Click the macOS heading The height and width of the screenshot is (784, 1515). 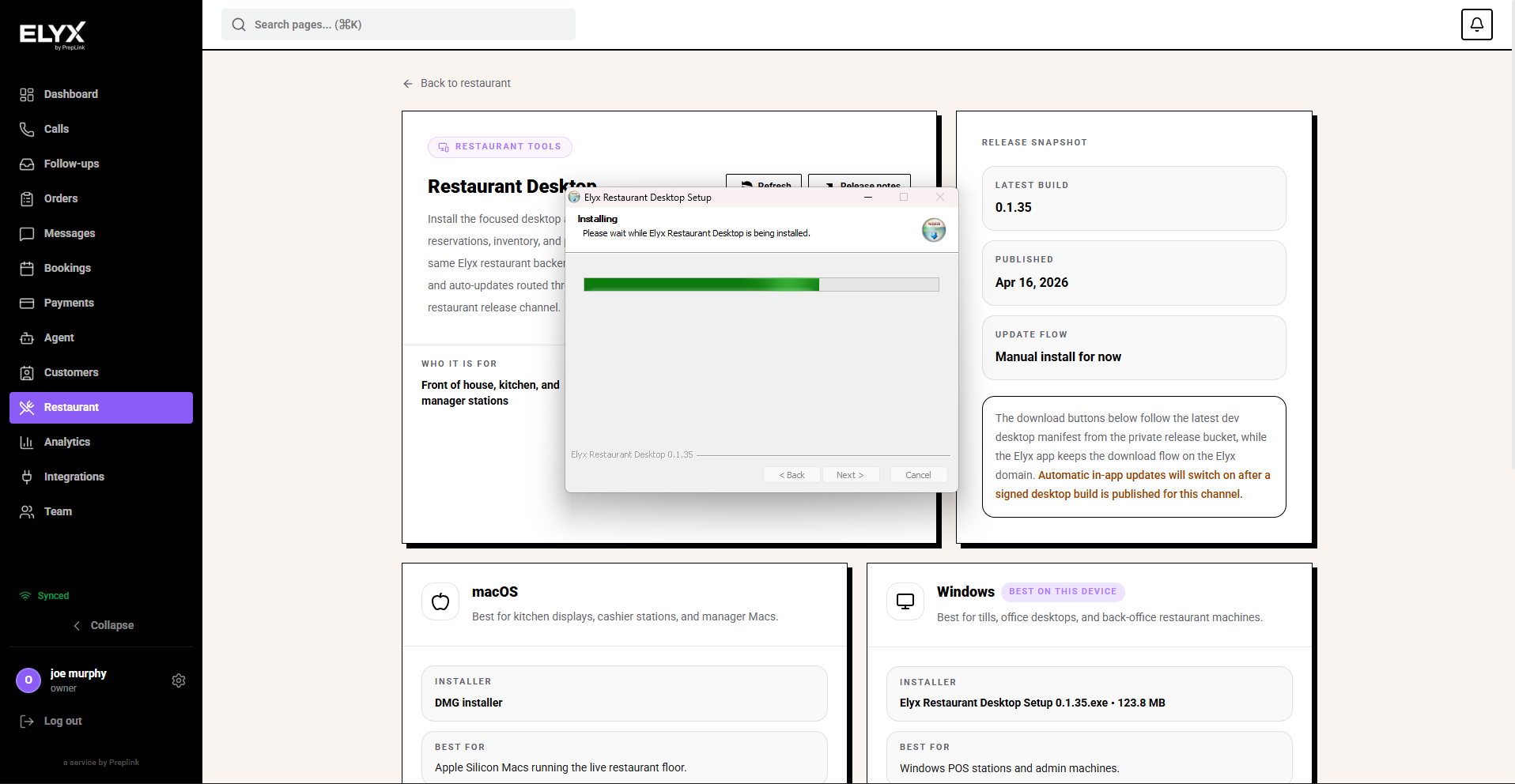coord(495,592)
